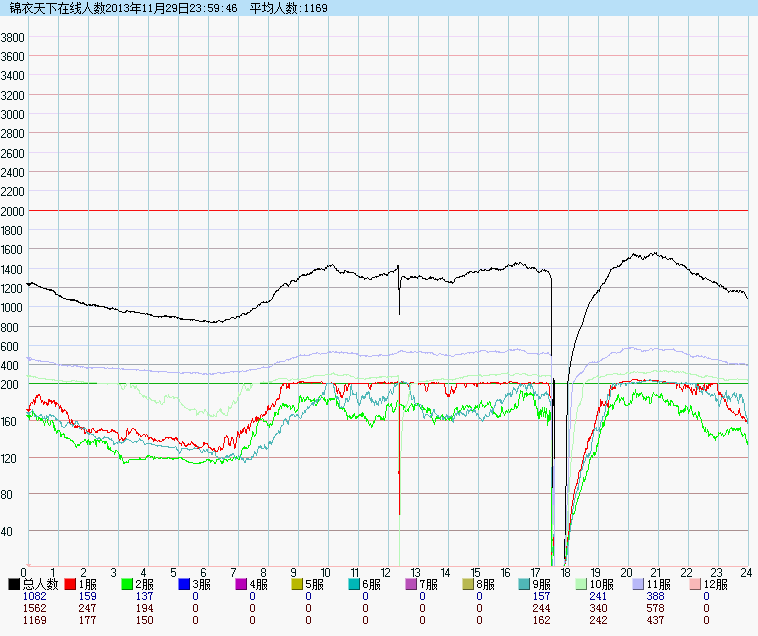Click the black 总人数 legend swatch
This screenshot has height=636, width=758.
coord(14,584)
